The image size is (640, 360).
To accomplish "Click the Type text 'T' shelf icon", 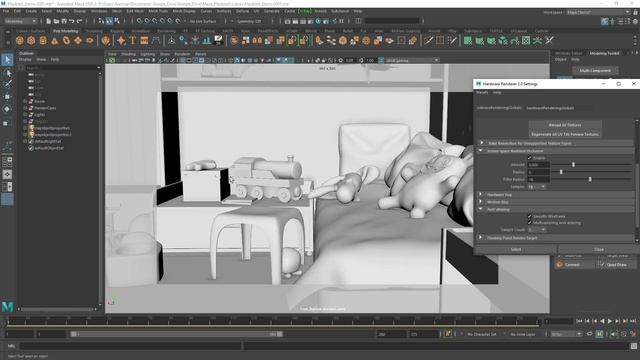I will [133, 40].
